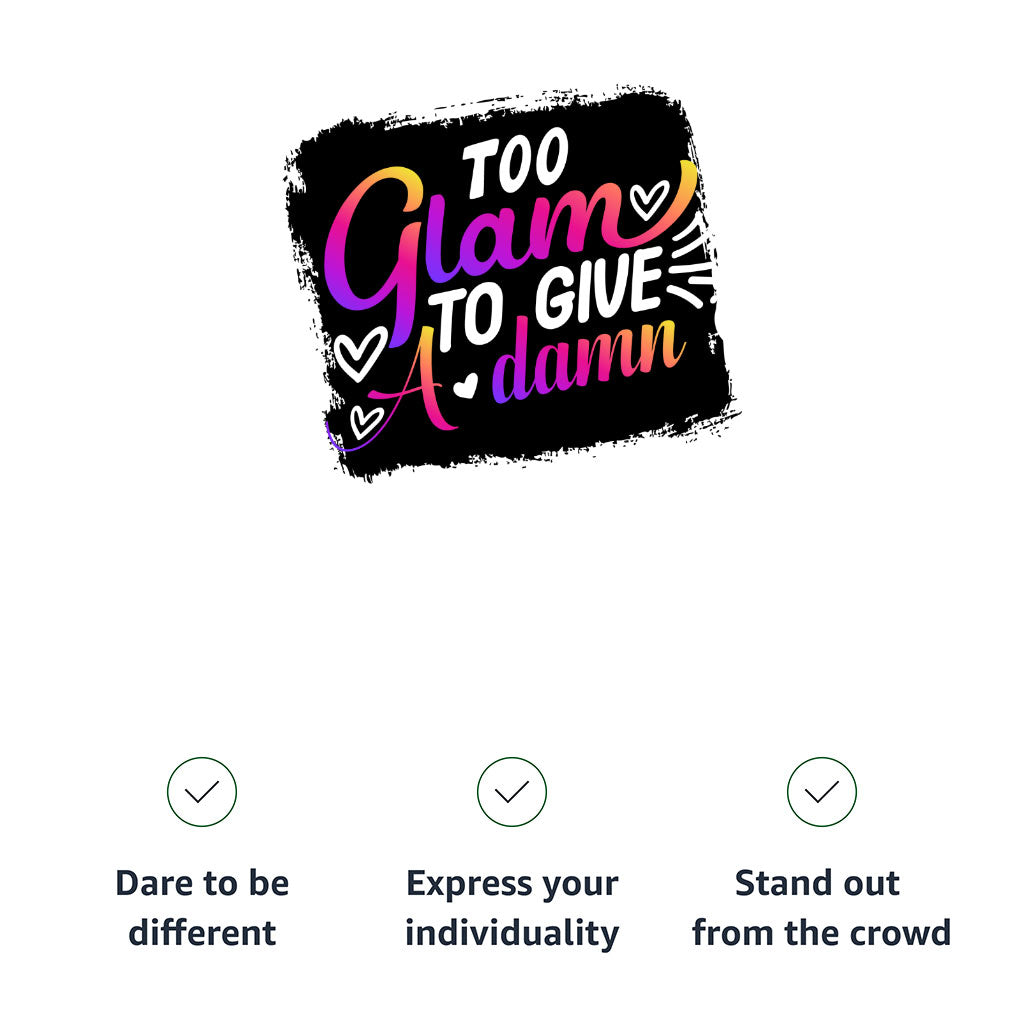Click the white "TO" before "GIVE"
The width and height of the screenshot is (1024, 1024).
tap(467, 318)
